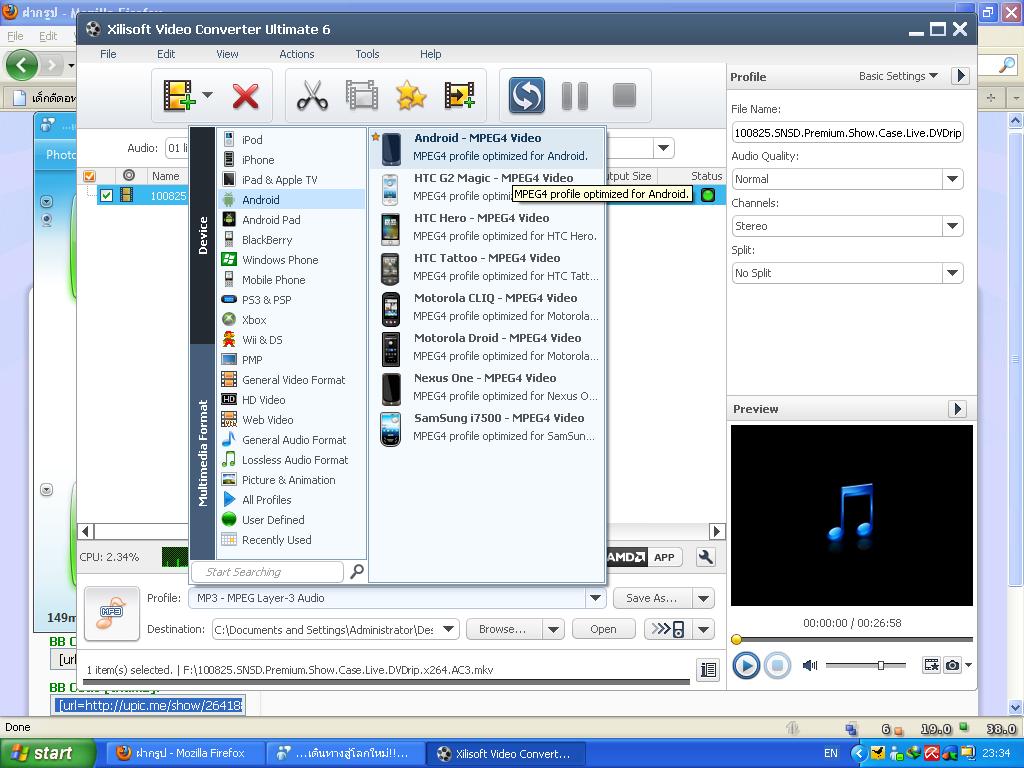
Task: Select the Android Pad category
Action: click(291, 220)
